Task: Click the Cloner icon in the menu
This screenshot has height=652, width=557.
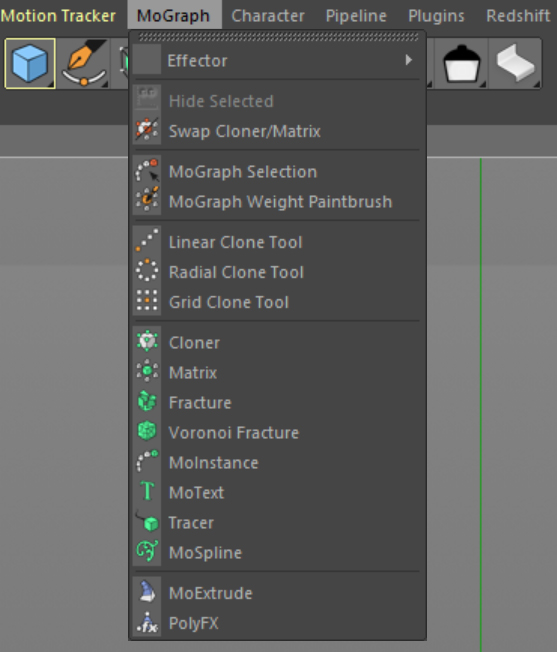Action: click(147, 342)
